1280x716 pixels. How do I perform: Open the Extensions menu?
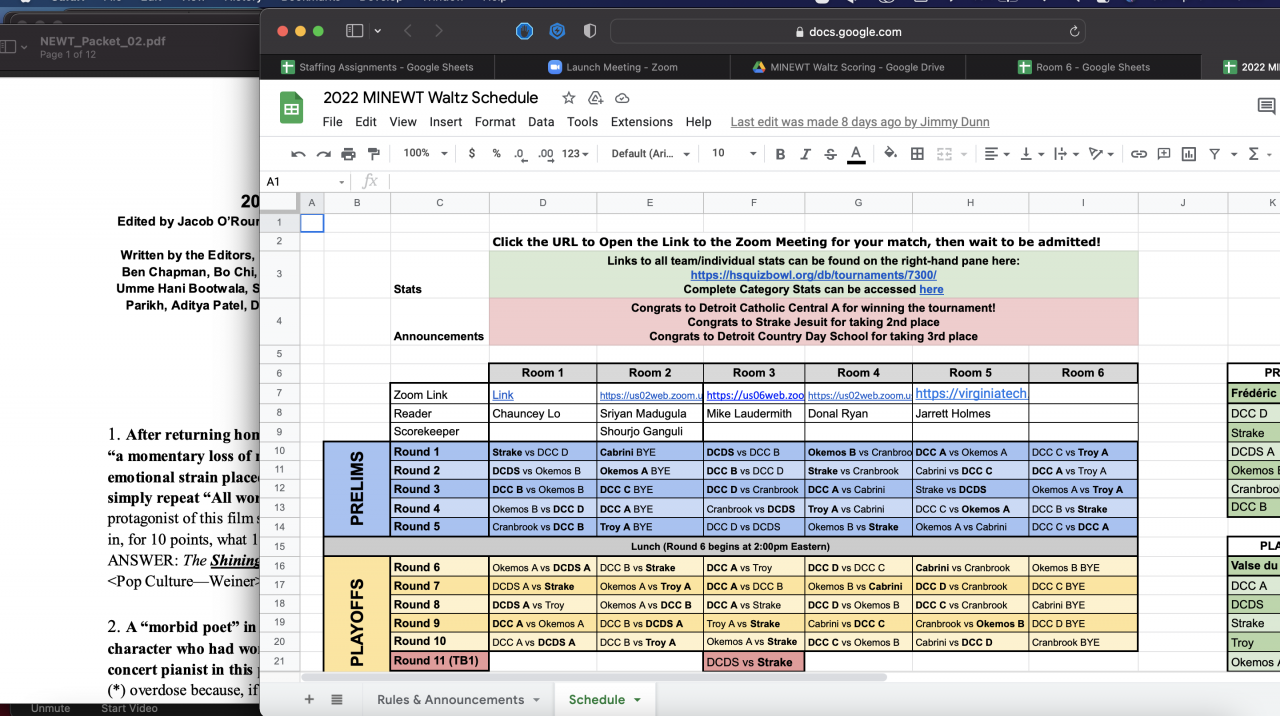point(642,122)
